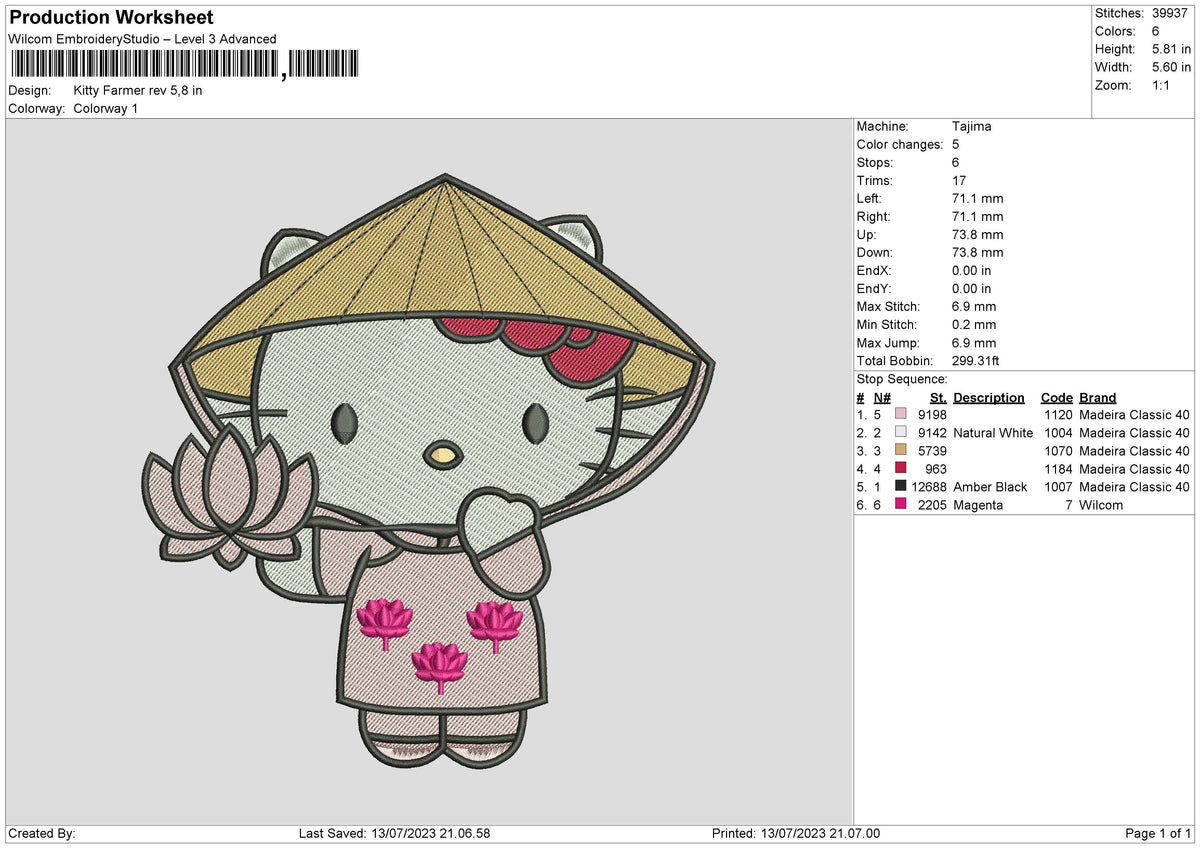Click the 'Code' column header

coord(1057,398)
